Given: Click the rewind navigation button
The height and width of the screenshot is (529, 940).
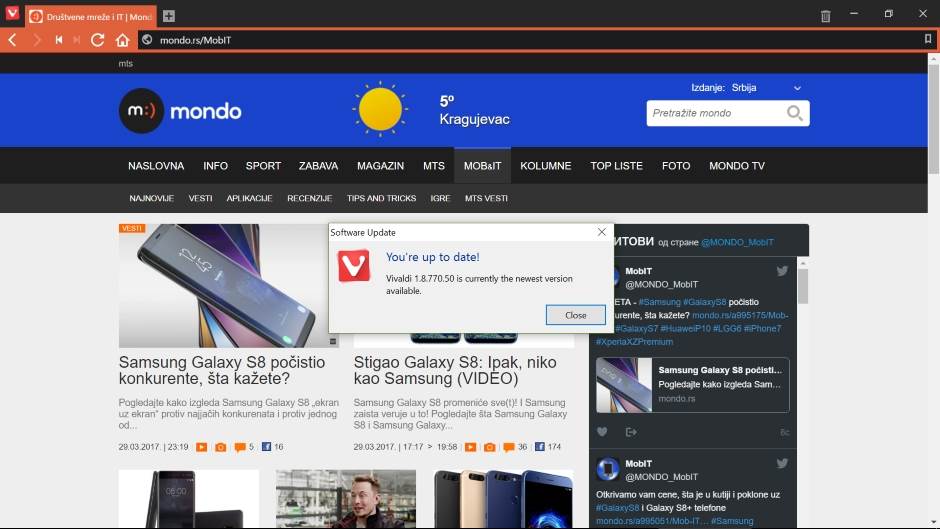Looking at the screenshot, I should point(59,40).
